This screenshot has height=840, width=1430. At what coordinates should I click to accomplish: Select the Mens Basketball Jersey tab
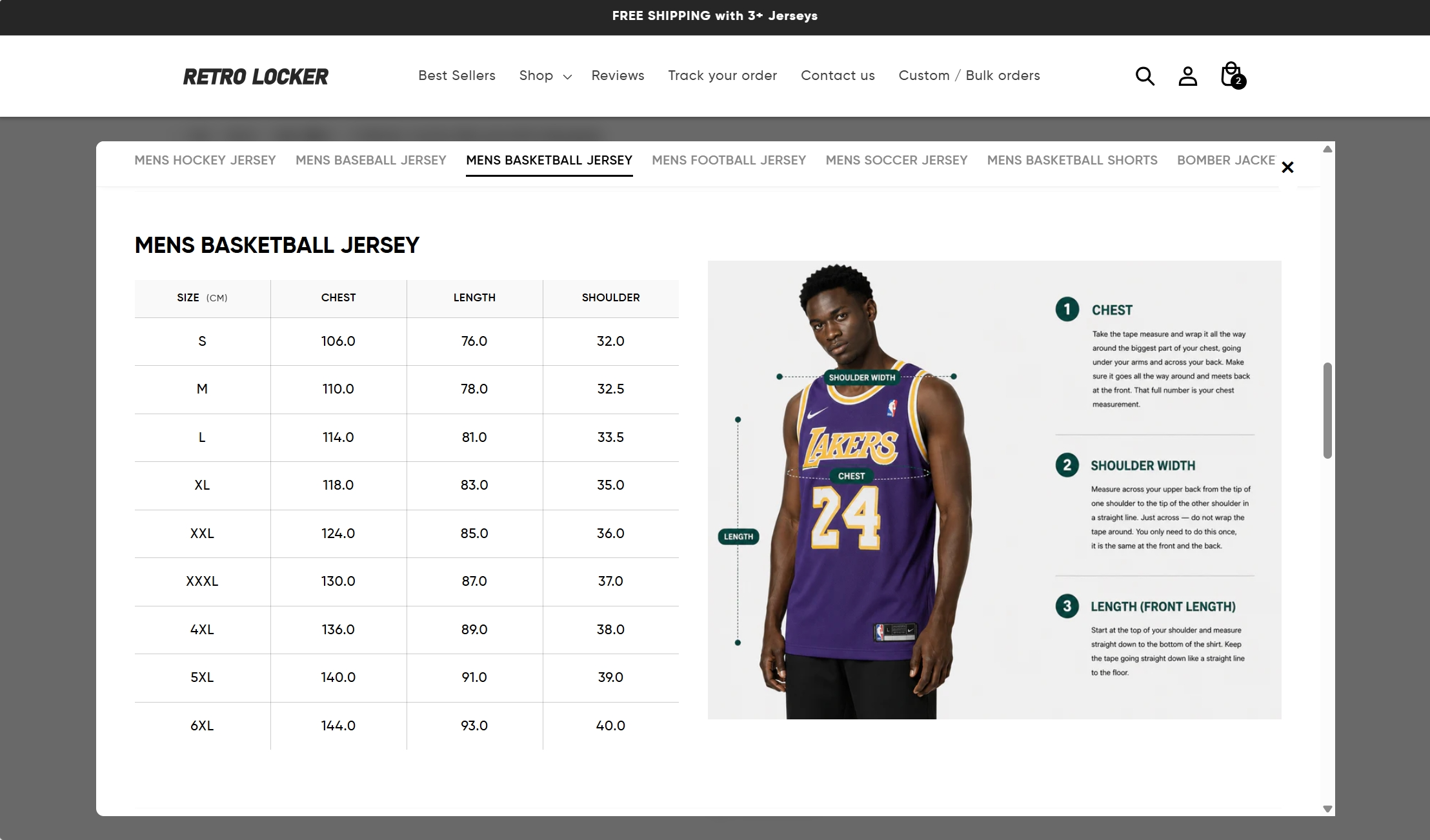click(549, 160)
